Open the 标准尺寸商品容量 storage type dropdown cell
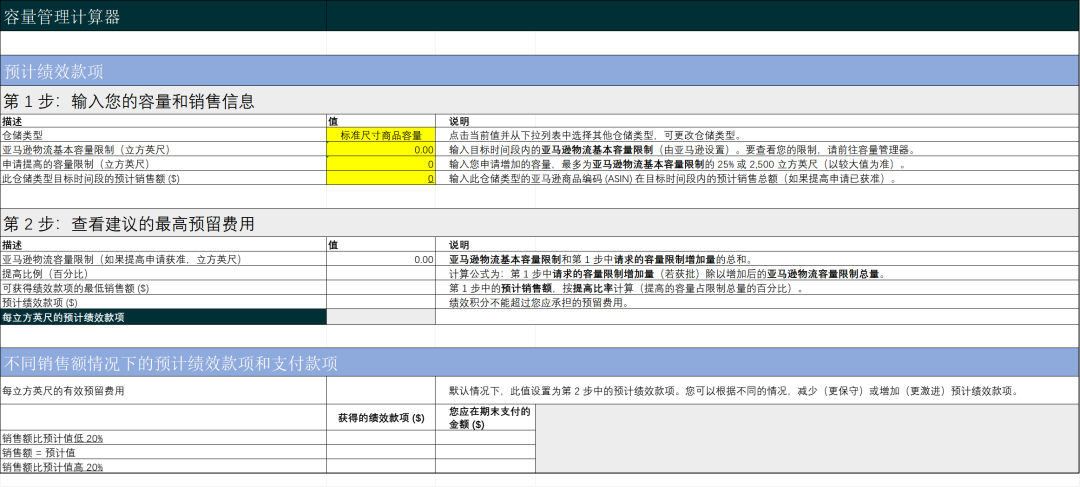This screenshot has height=487, width=1080. click(381, 136)
